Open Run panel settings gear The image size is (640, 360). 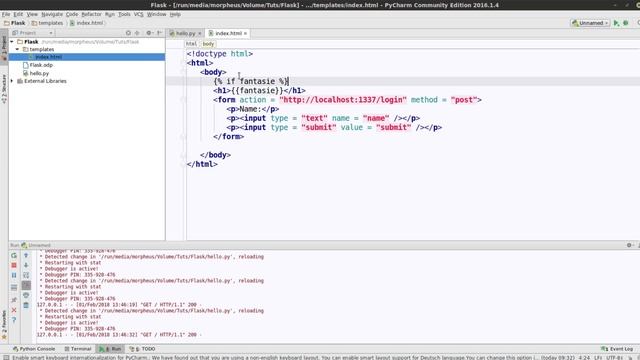coord(629,245)
